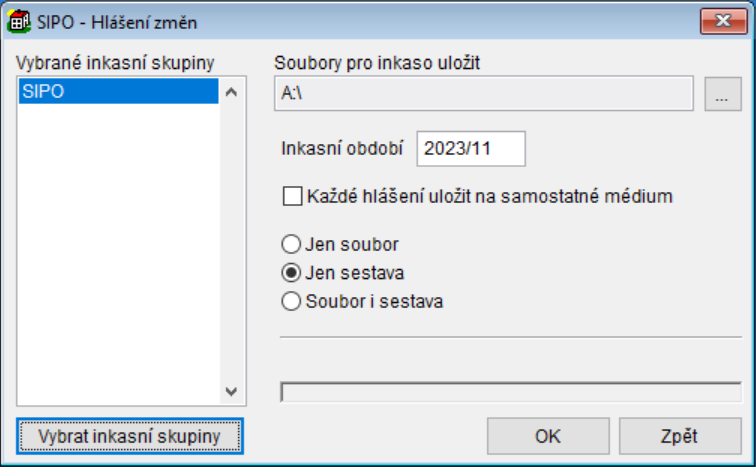Confirm with the OK button

pos(547,436)
